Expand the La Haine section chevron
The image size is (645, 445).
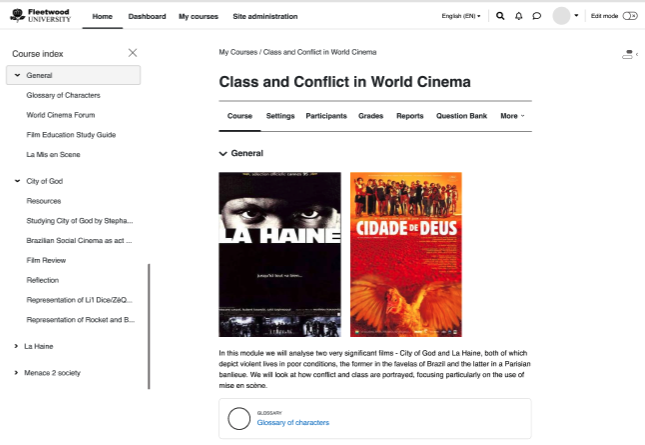16,346
